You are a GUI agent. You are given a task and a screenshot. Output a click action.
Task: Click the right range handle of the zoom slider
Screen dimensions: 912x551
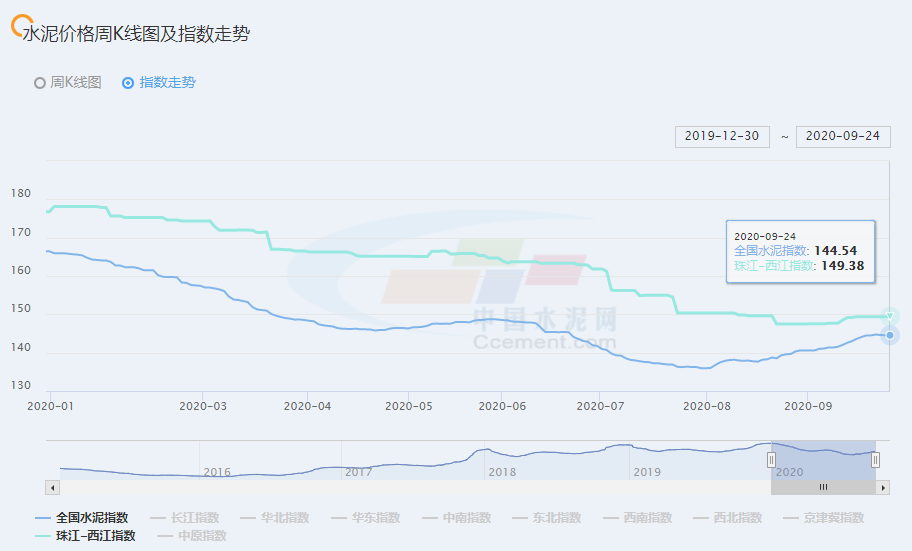(875, 460)
